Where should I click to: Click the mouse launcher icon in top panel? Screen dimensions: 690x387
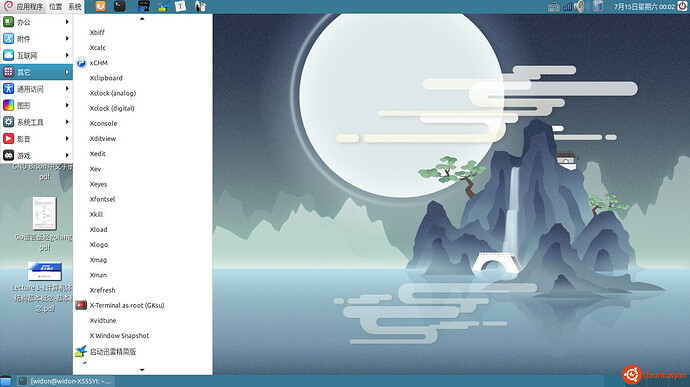tap(200, 6)
